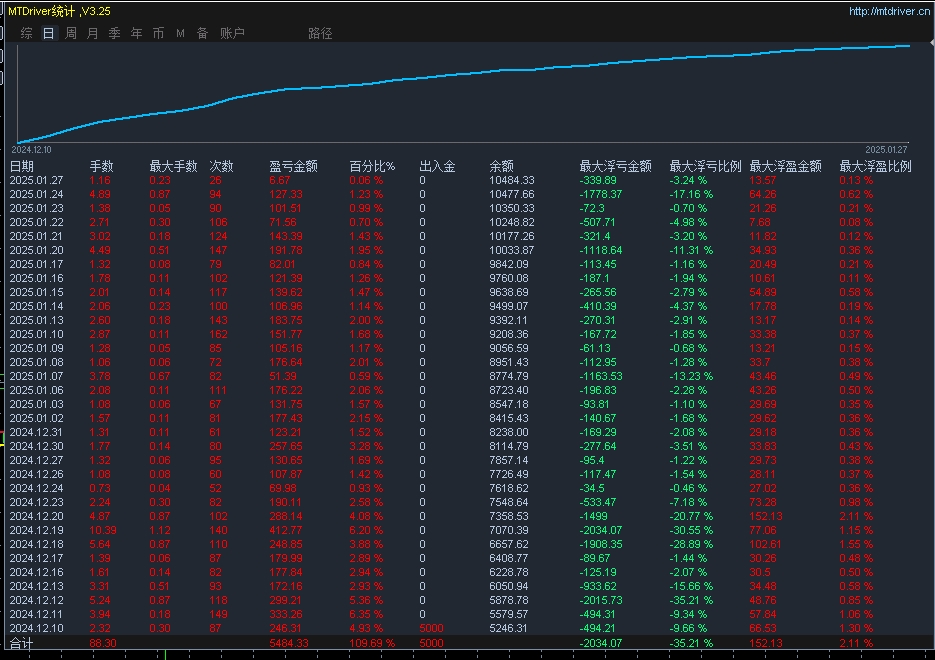Click the MTDriver统计 V3.25 title
Viewport: 935px width, 660px height.
[59, 11]
